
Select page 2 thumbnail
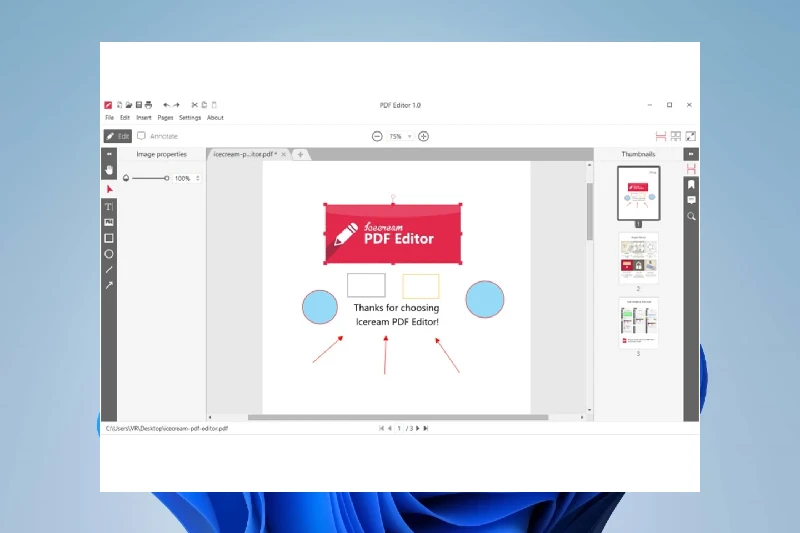click(638, 258)
